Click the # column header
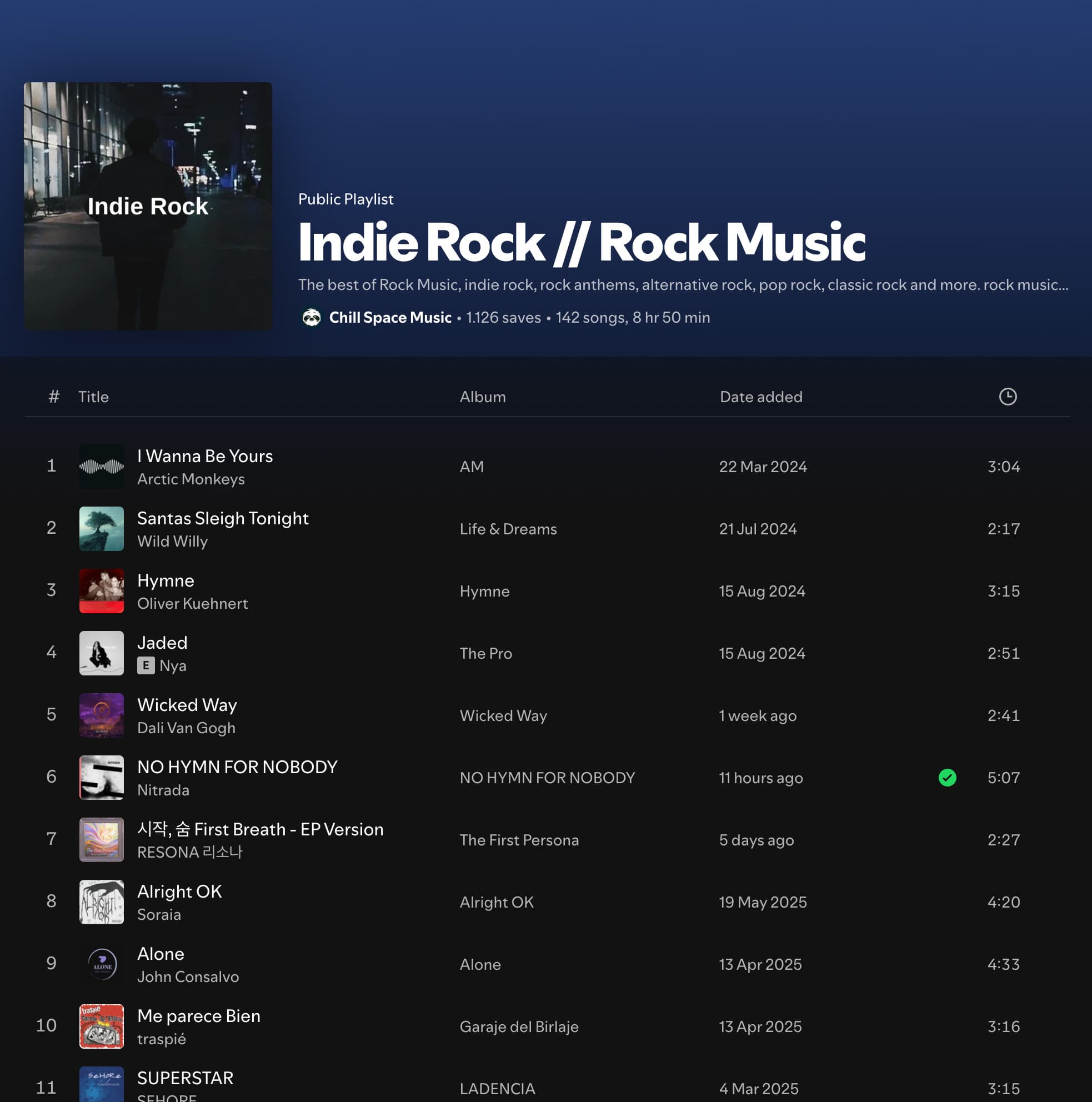The height and width of the screenshot is (1102, 1092). 54,397
